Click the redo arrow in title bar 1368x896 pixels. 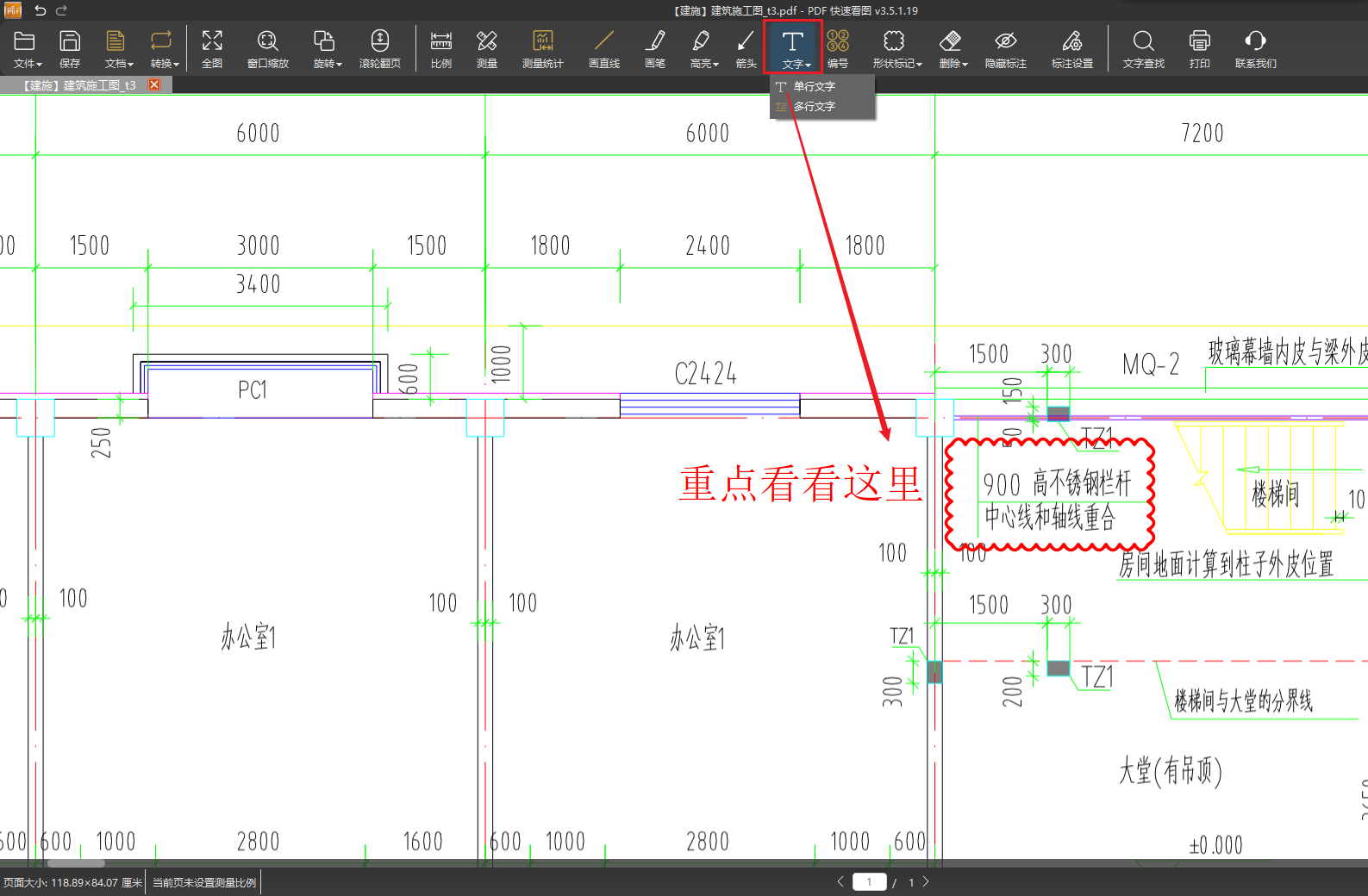[61, 10]
